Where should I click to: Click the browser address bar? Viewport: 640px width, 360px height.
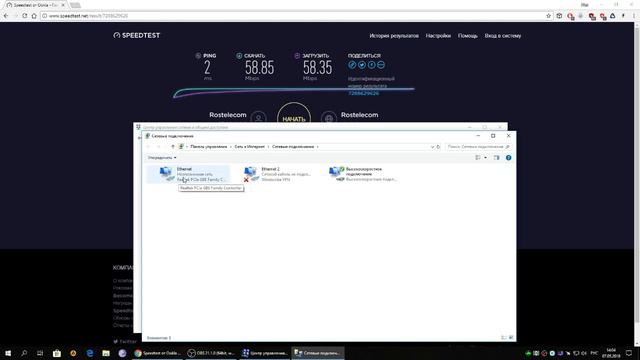(x=294, y=16)
